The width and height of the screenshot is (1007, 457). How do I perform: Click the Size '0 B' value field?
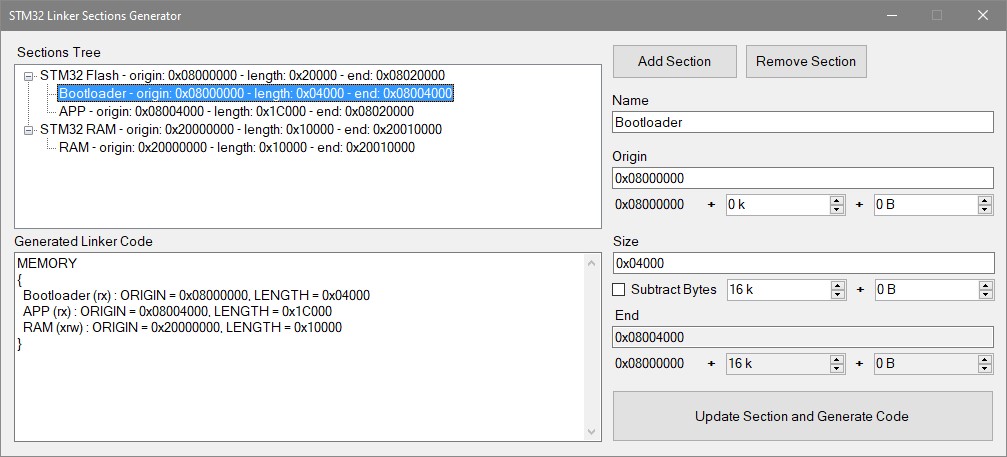[x=927, y=289]
